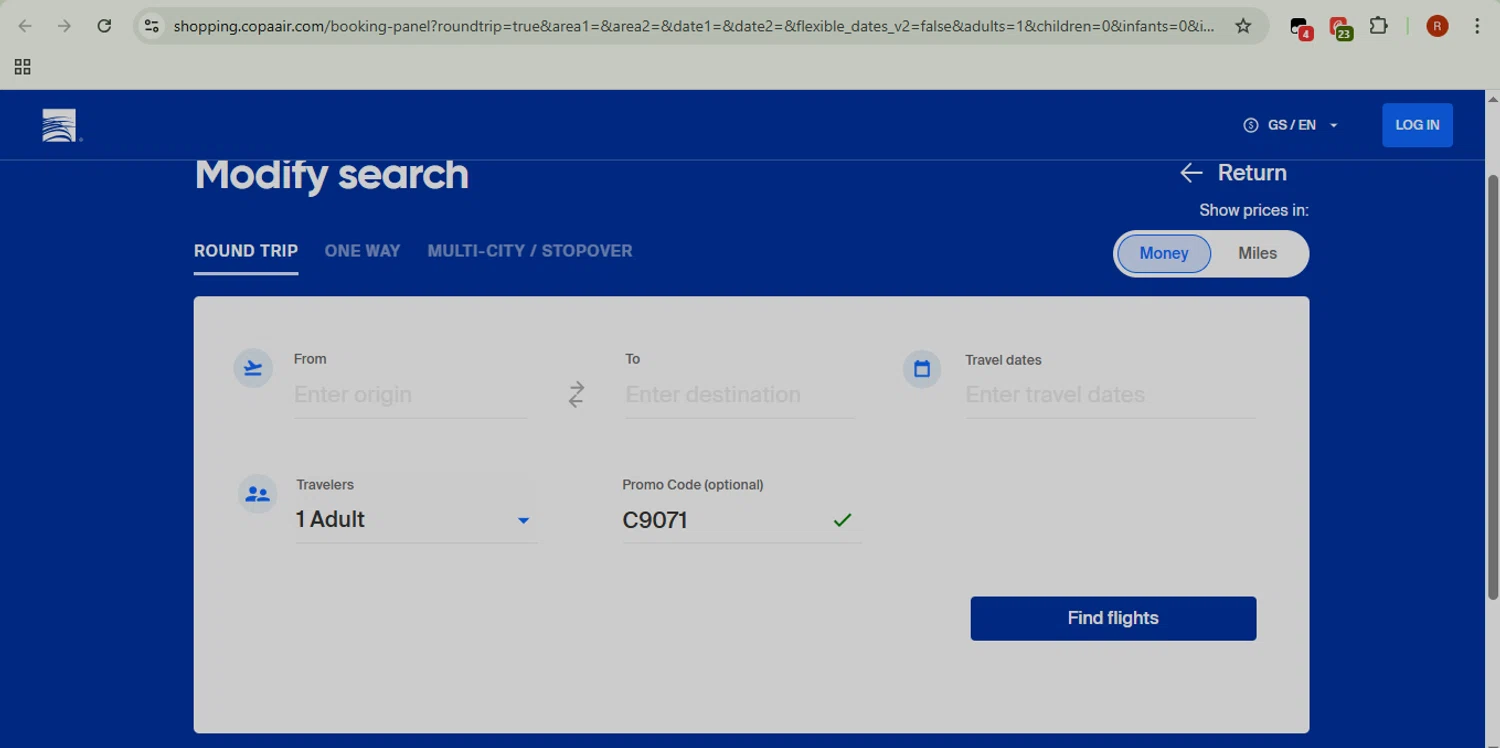Click the Modify search heading
1500x748 pixels.
(x=332, y=175)
